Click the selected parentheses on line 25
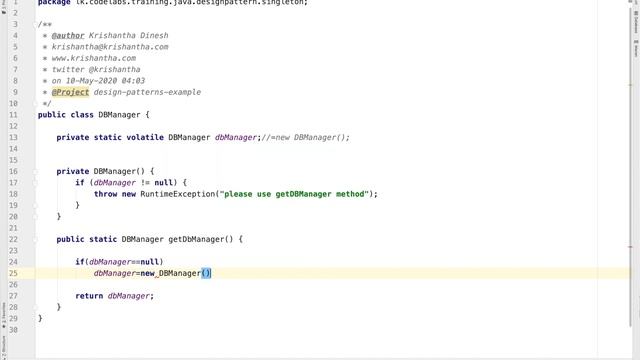The image size is (640, 360). coord(206,273)
